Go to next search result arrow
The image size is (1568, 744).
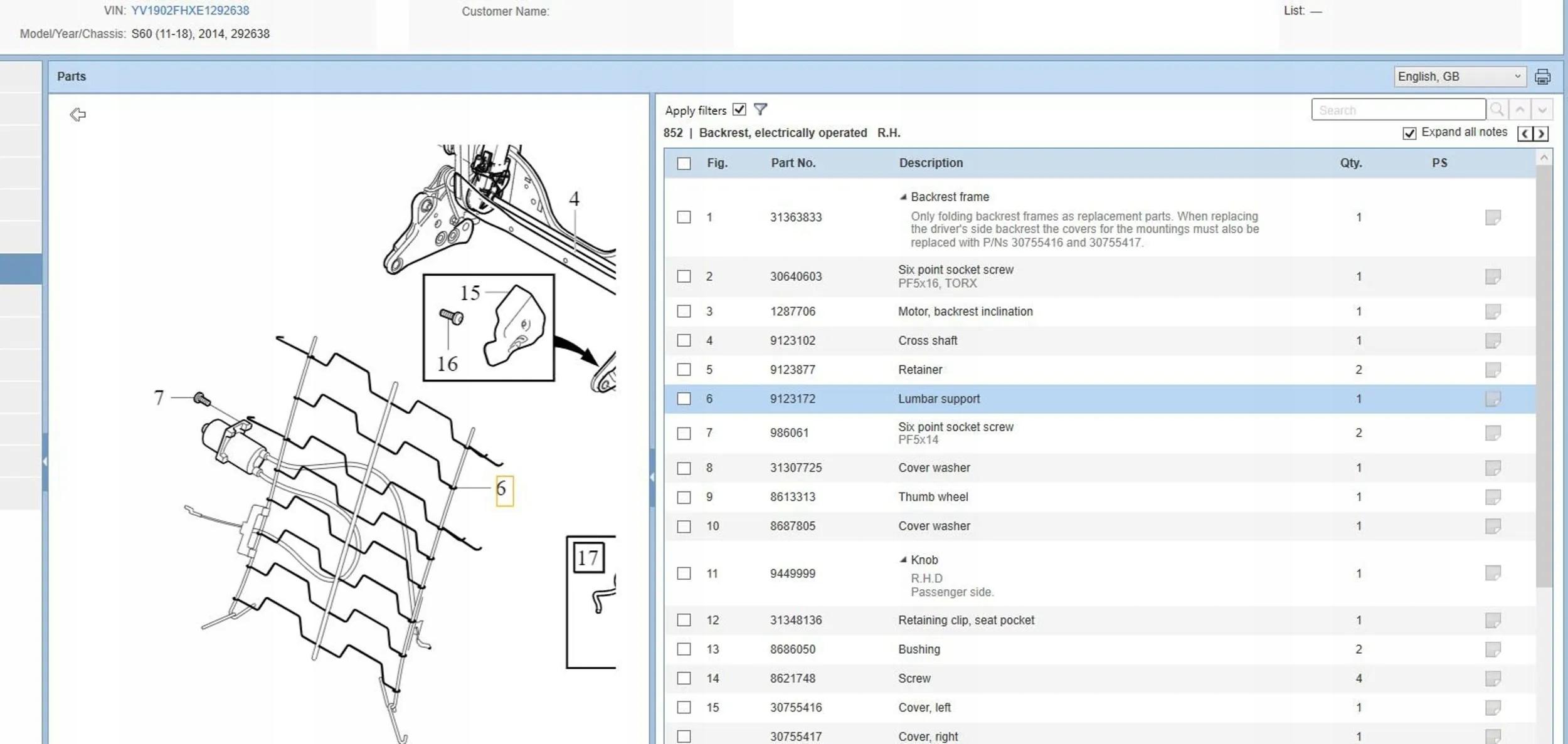click(x=1542, y=110)
